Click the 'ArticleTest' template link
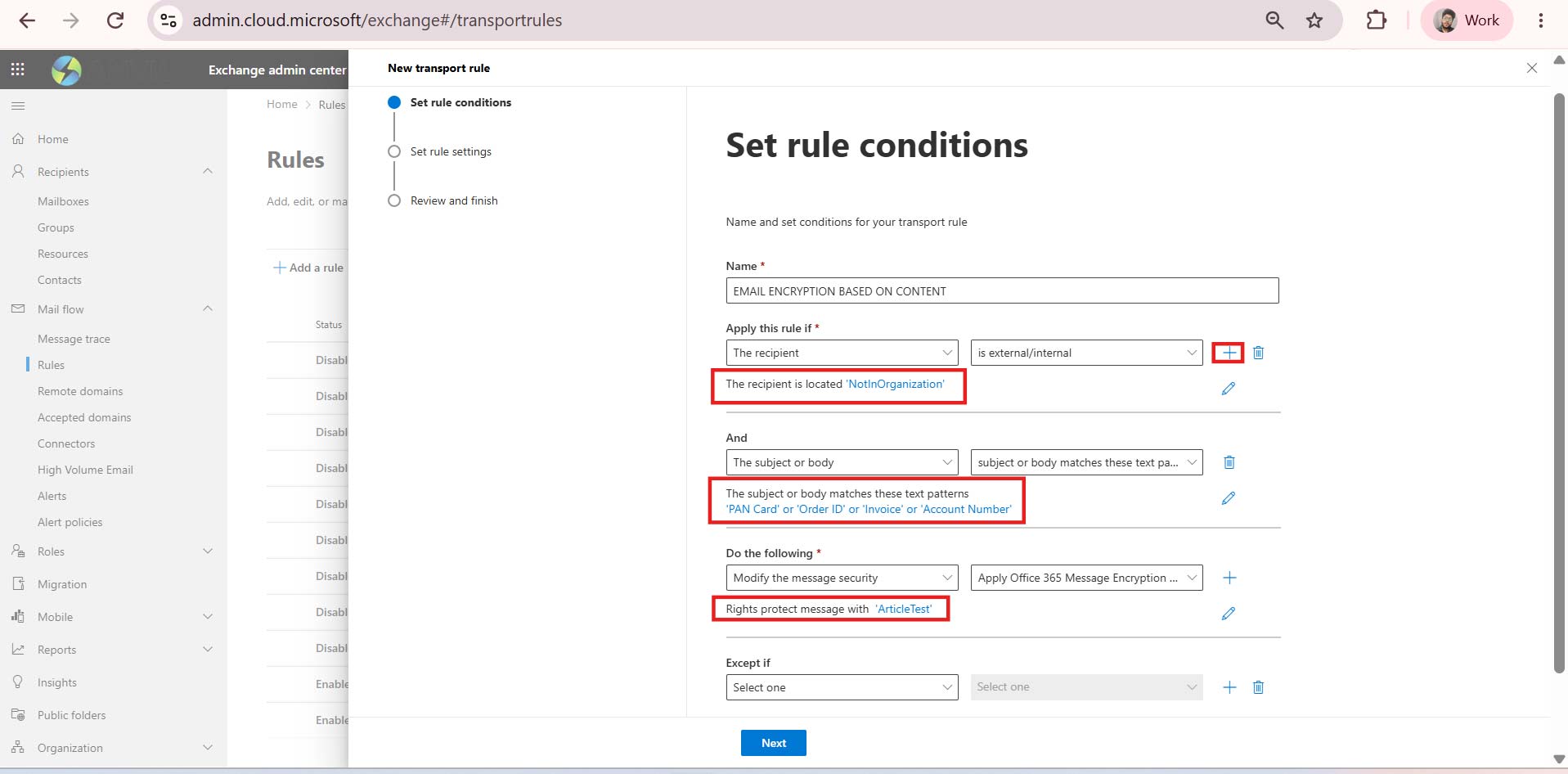Viewport: 1568px width, 774px height. (904, 609)
